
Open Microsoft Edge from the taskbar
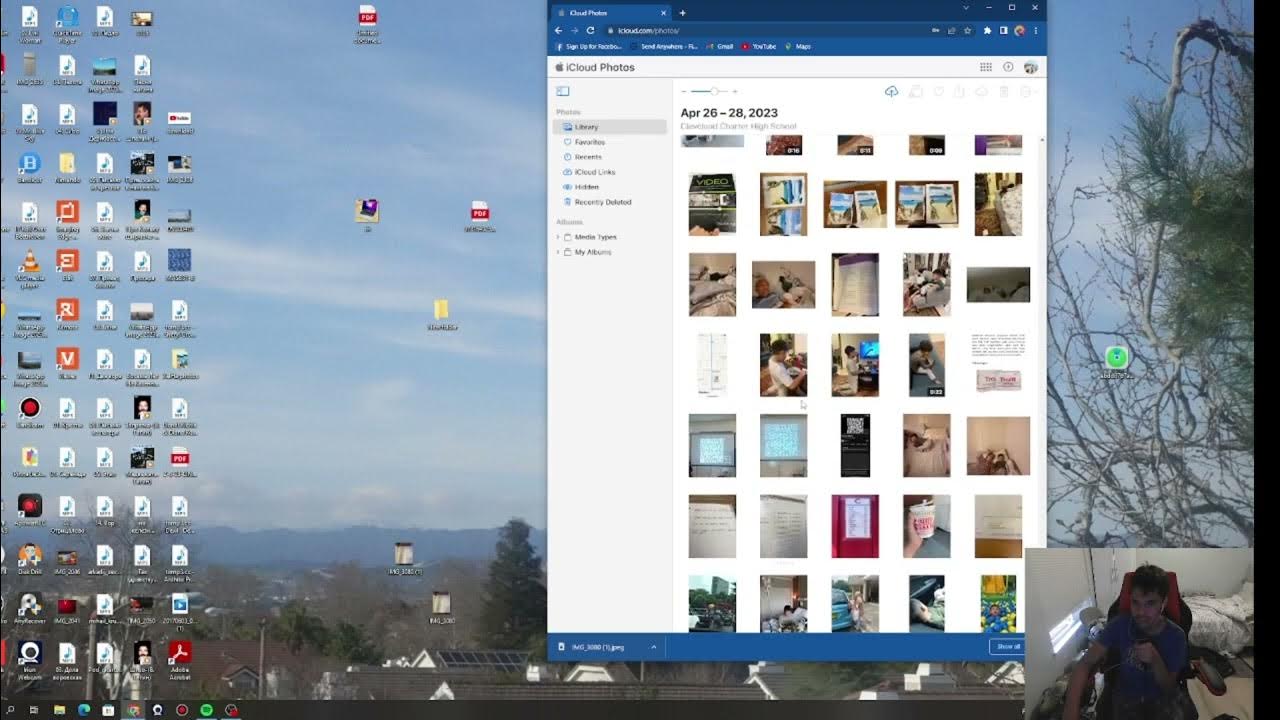pyautogui.click(x=84, y=710)
